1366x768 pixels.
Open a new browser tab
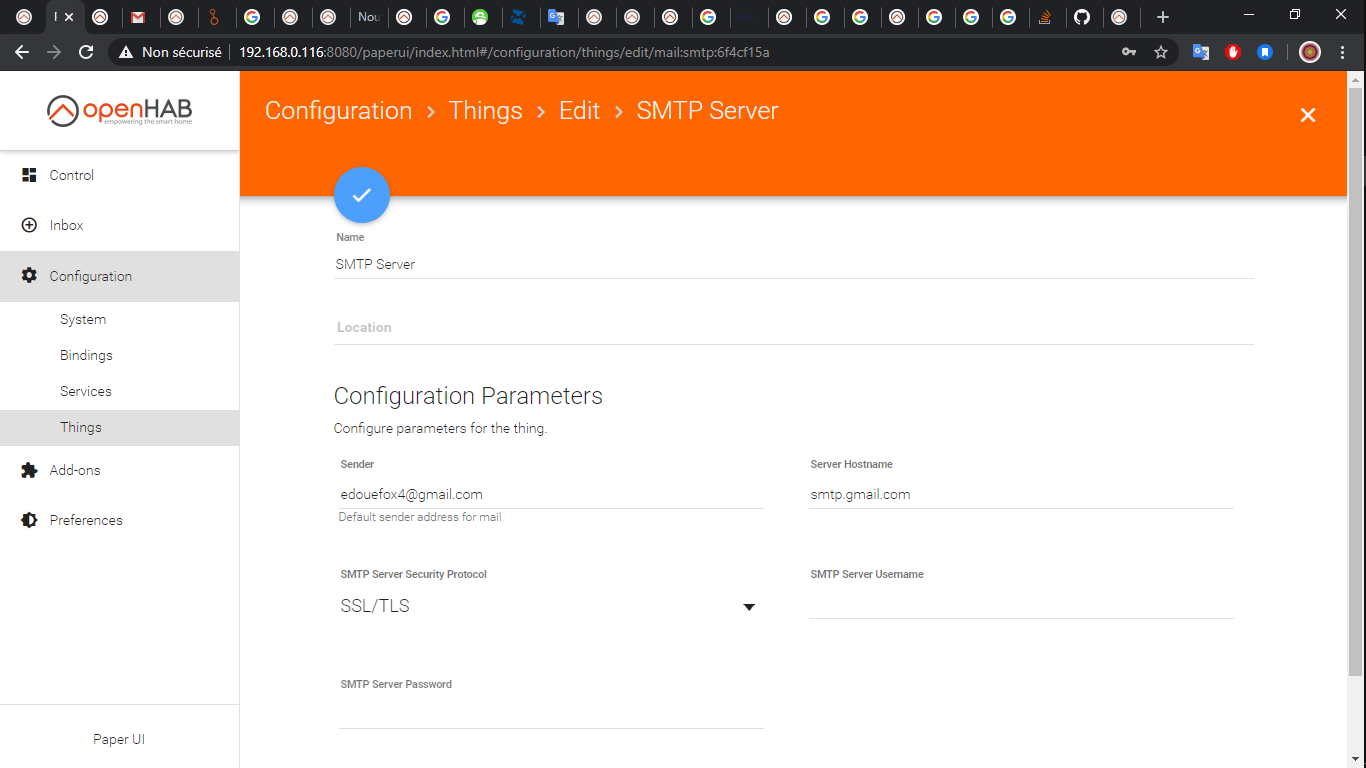1162,17
